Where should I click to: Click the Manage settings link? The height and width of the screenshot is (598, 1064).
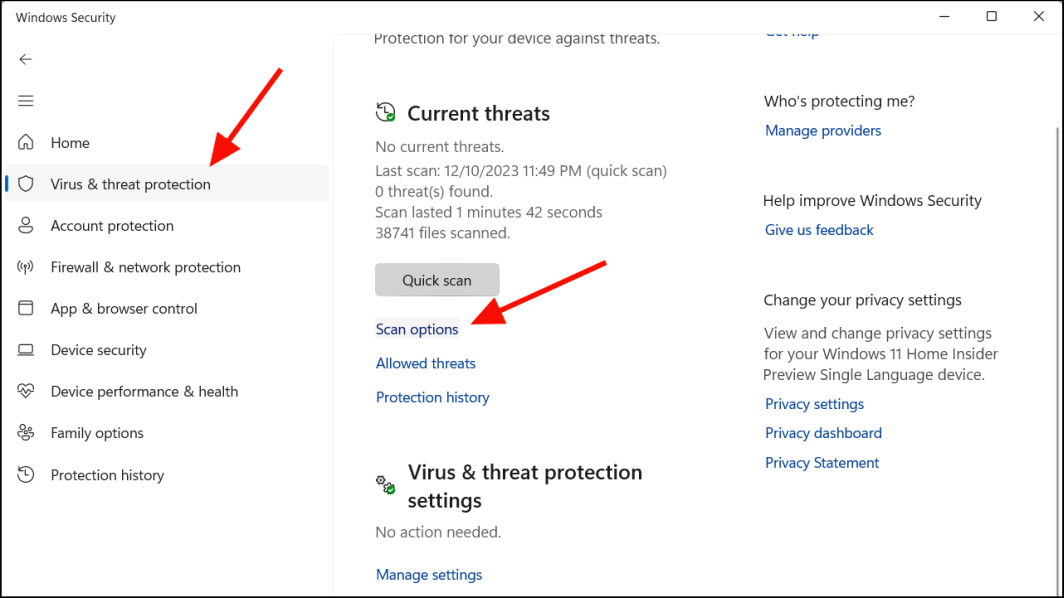[428, 575]
